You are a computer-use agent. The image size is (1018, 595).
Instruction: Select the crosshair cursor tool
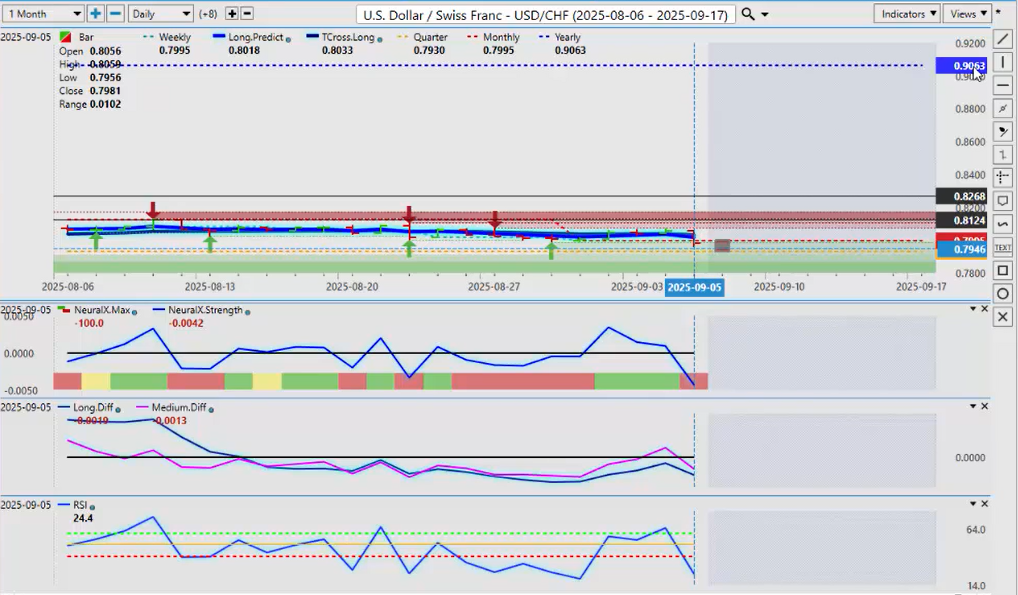point(1004,178)
